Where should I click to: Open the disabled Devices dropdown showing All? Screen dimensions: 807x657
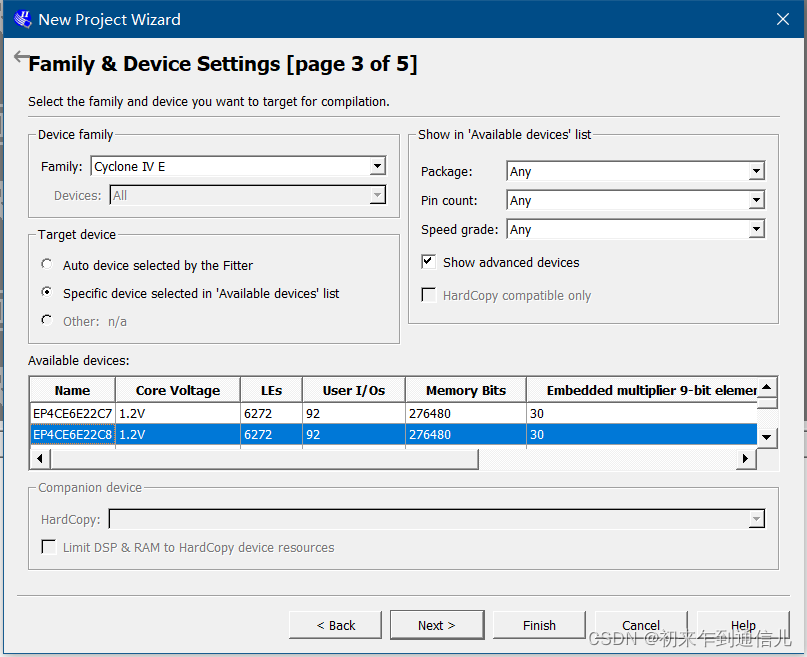click(248, 196)
